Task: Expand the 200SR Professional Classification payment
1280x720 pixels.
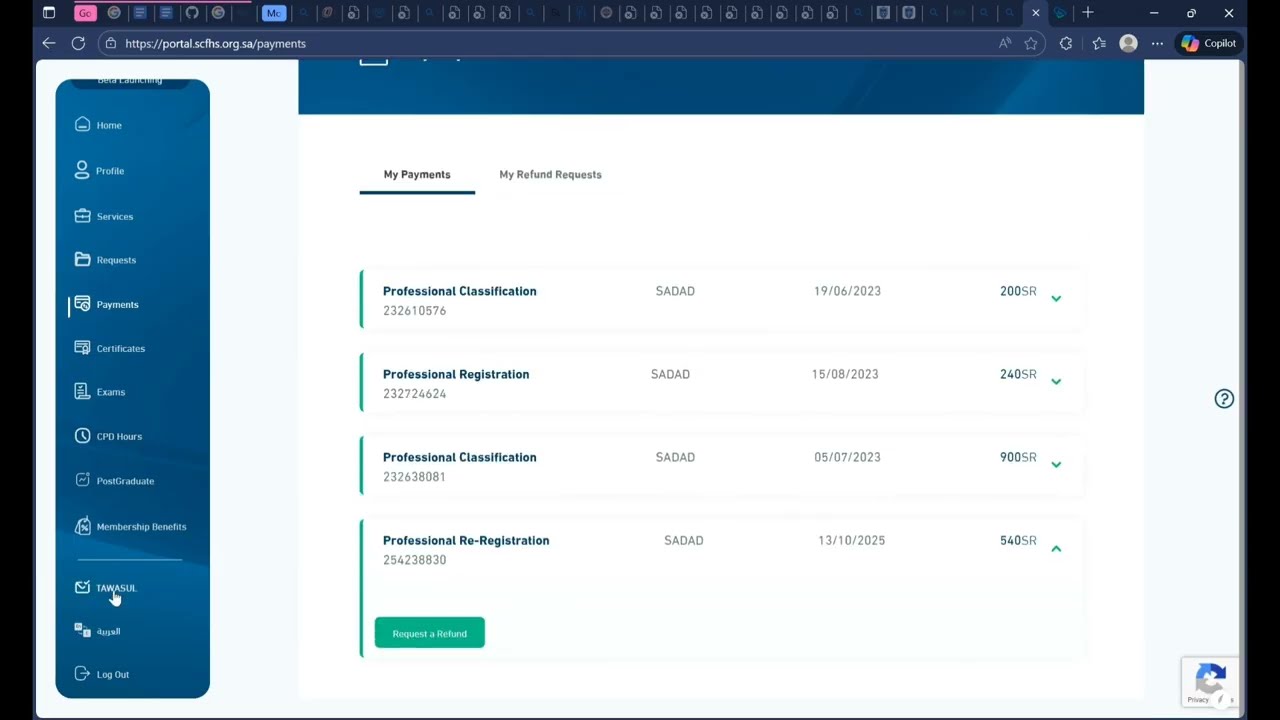Action: 1056,298
